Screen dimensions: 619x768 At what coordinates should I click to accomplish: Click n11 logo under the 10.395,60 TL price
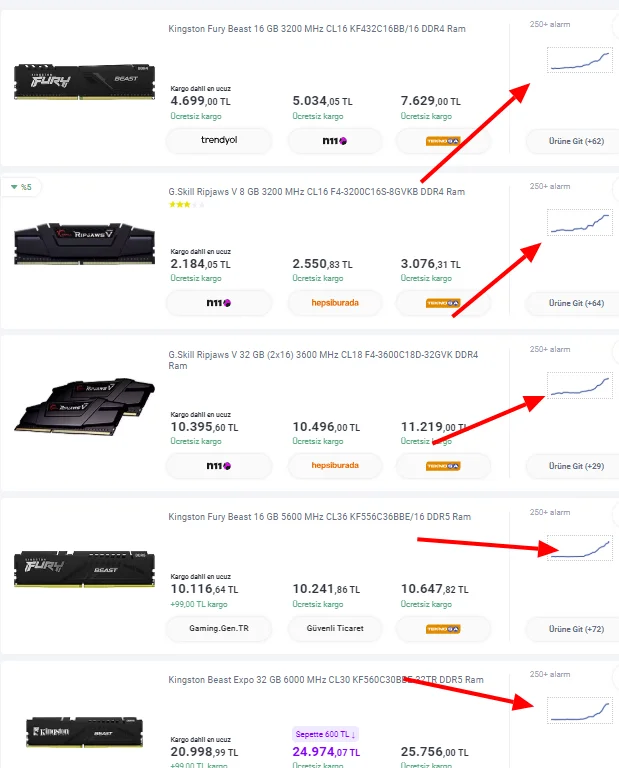218,465
